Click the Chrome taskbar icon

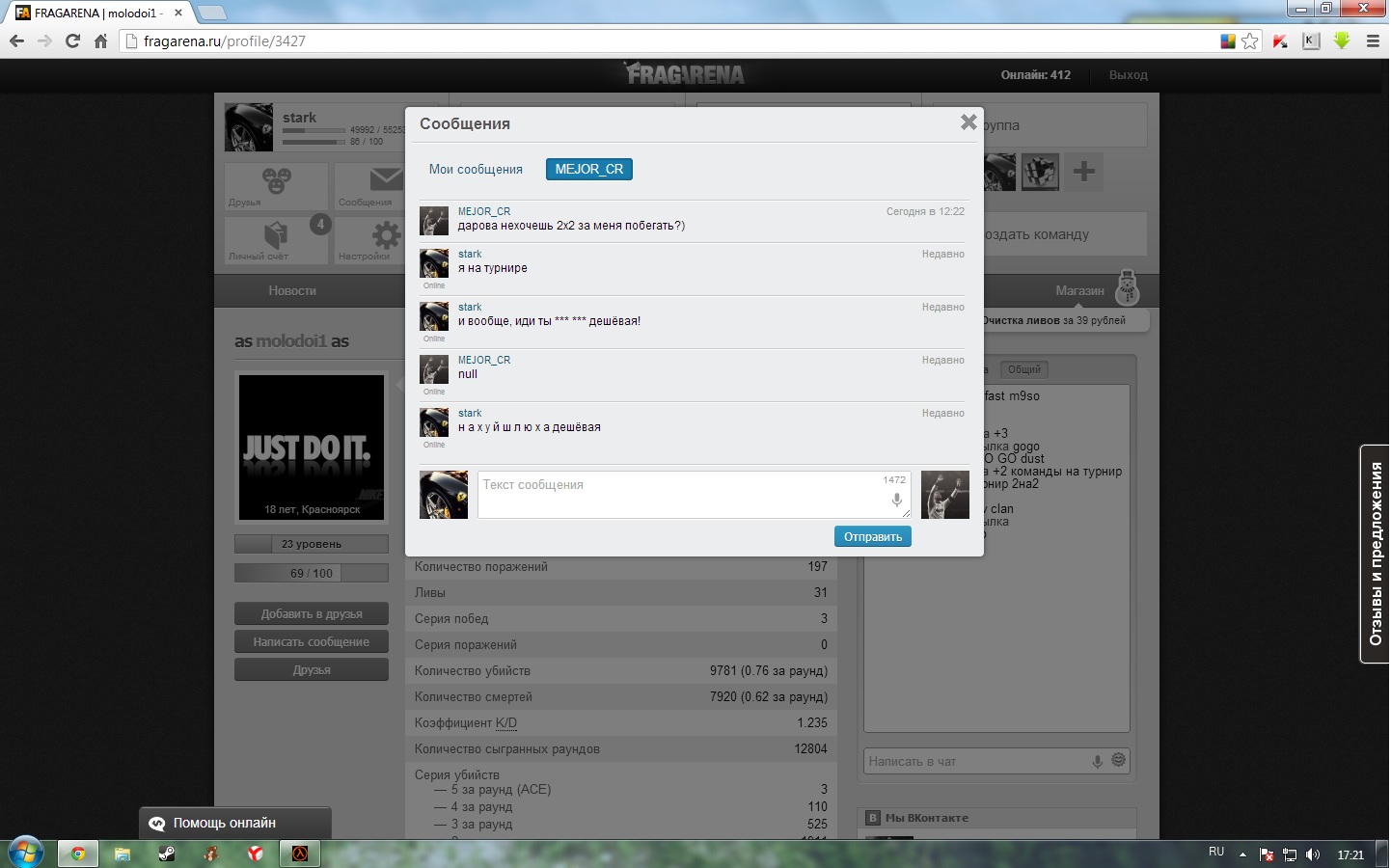coord(78,854)
